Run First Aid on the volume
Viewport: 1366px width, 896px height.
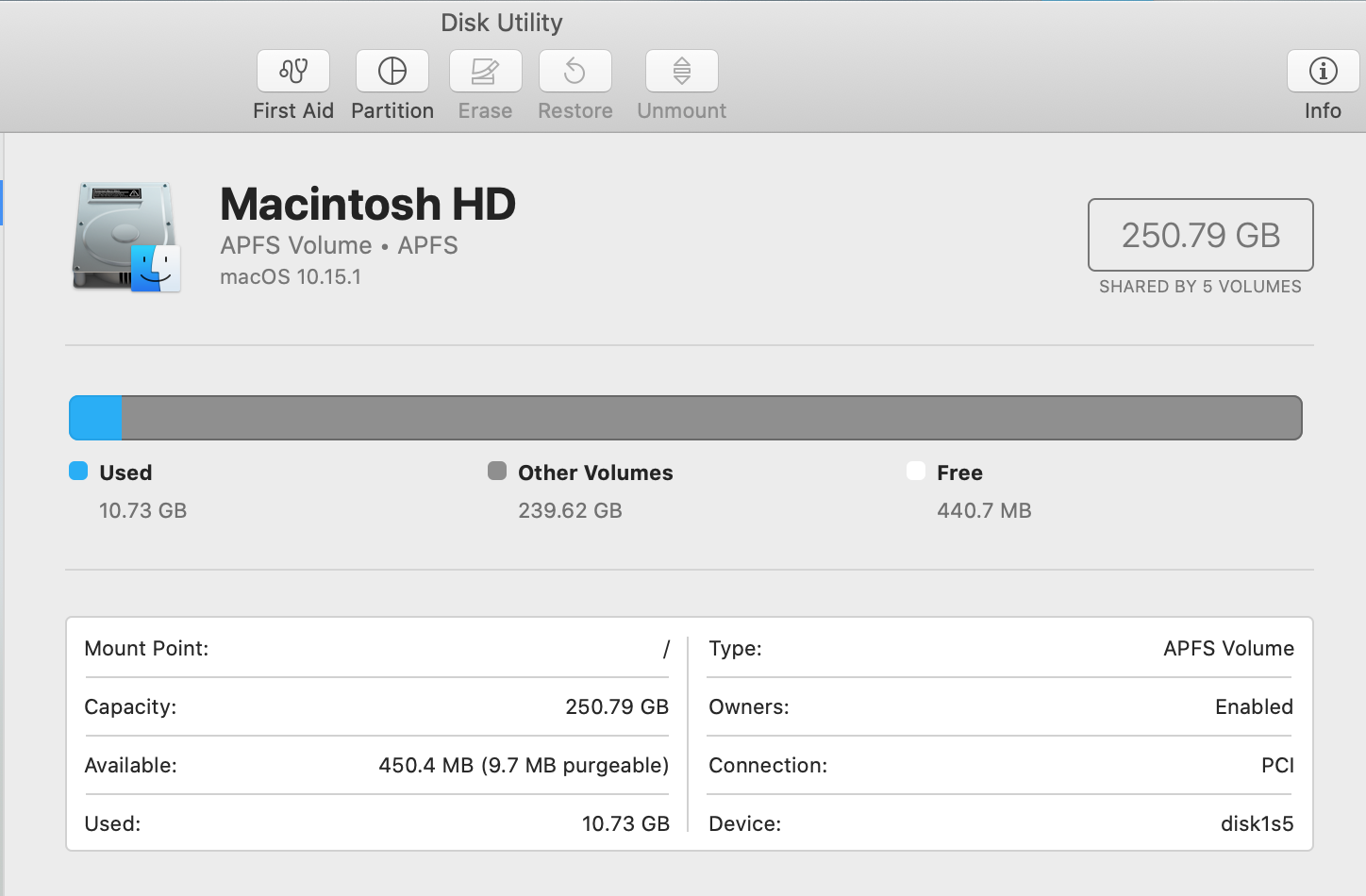(x=293, y=71)
